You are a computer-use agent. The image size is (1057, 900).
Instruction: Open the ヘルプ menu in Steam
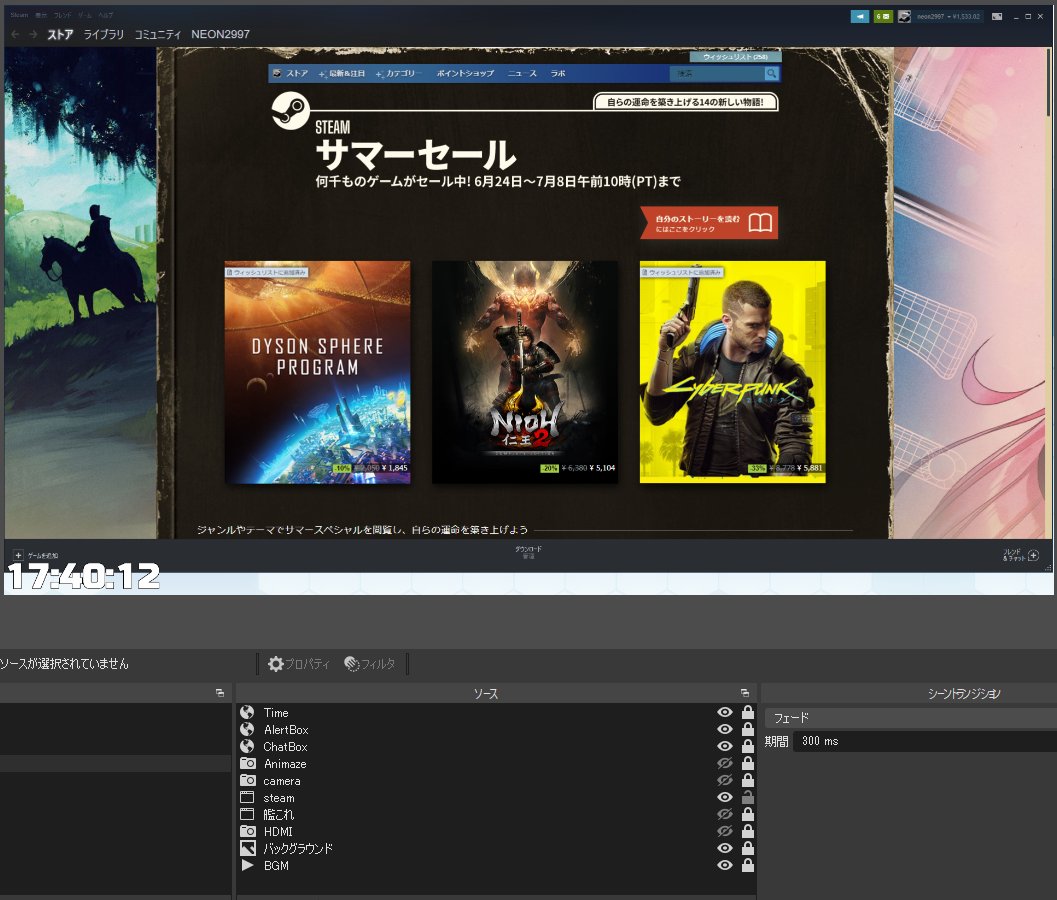(106, 15)
